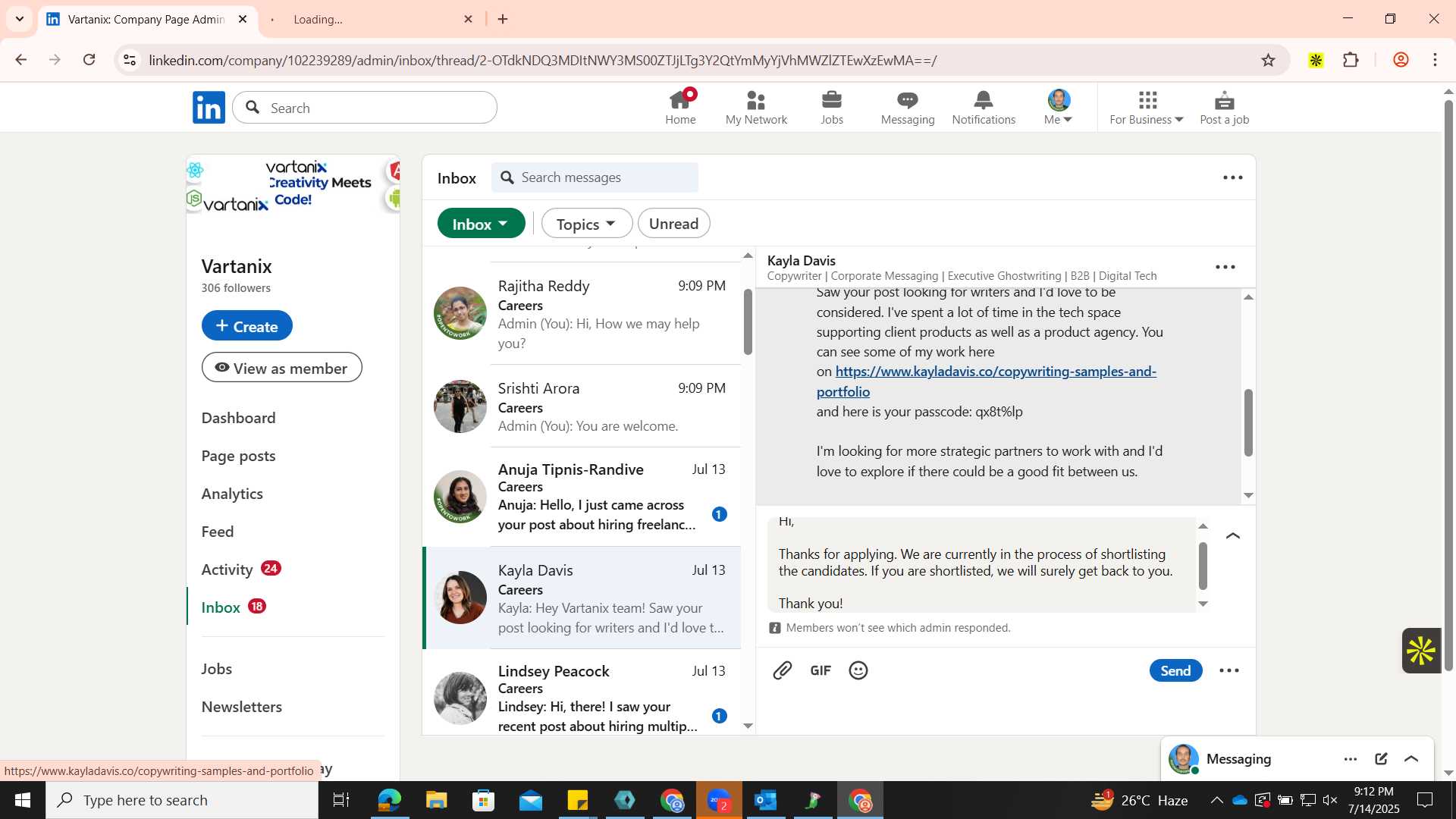Open Messaging overlay ellipsis options
The image size is (1456, 819).
pyautogui.click(x=1351, y=759)
